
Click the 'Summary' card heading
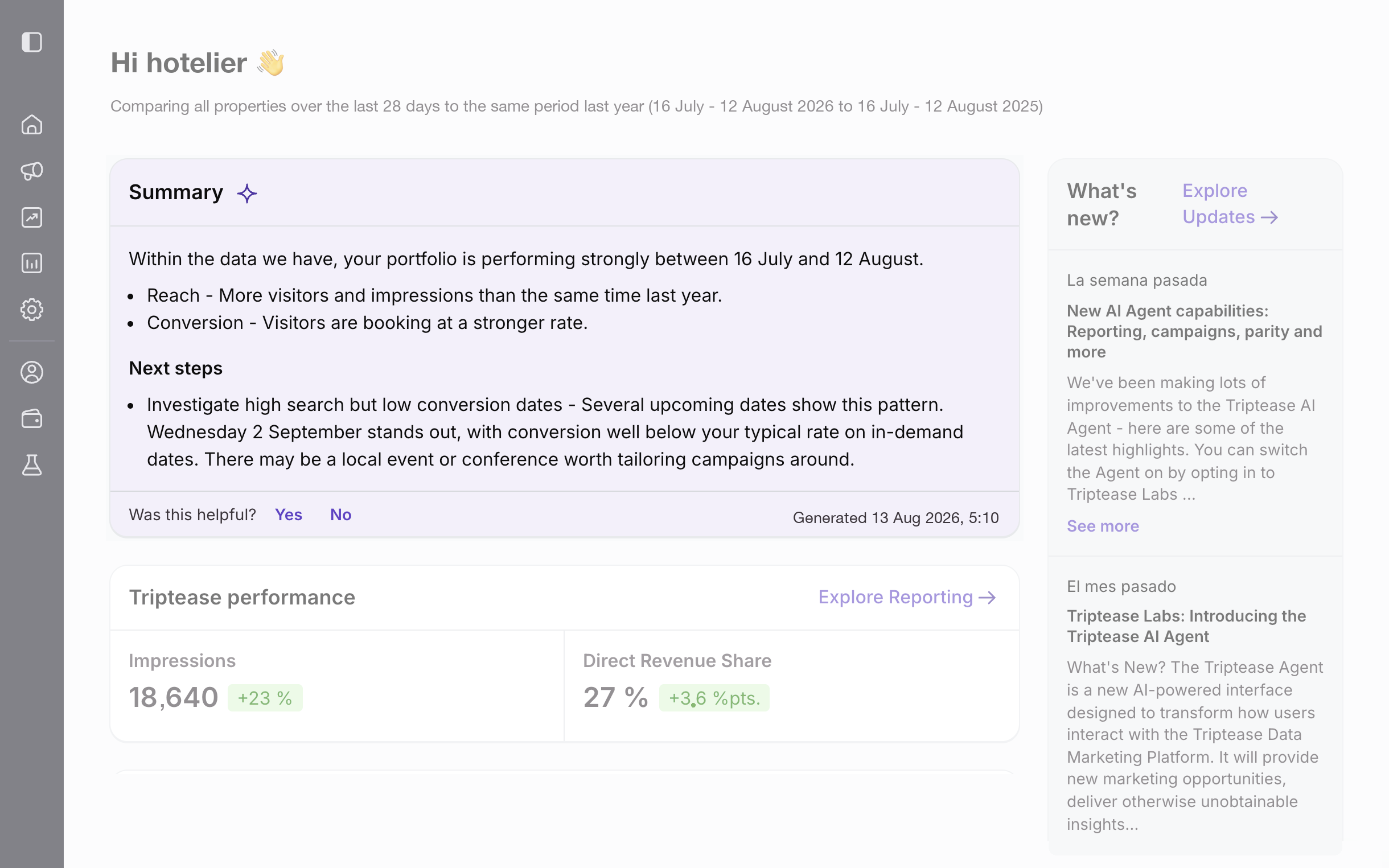point(176,192)
